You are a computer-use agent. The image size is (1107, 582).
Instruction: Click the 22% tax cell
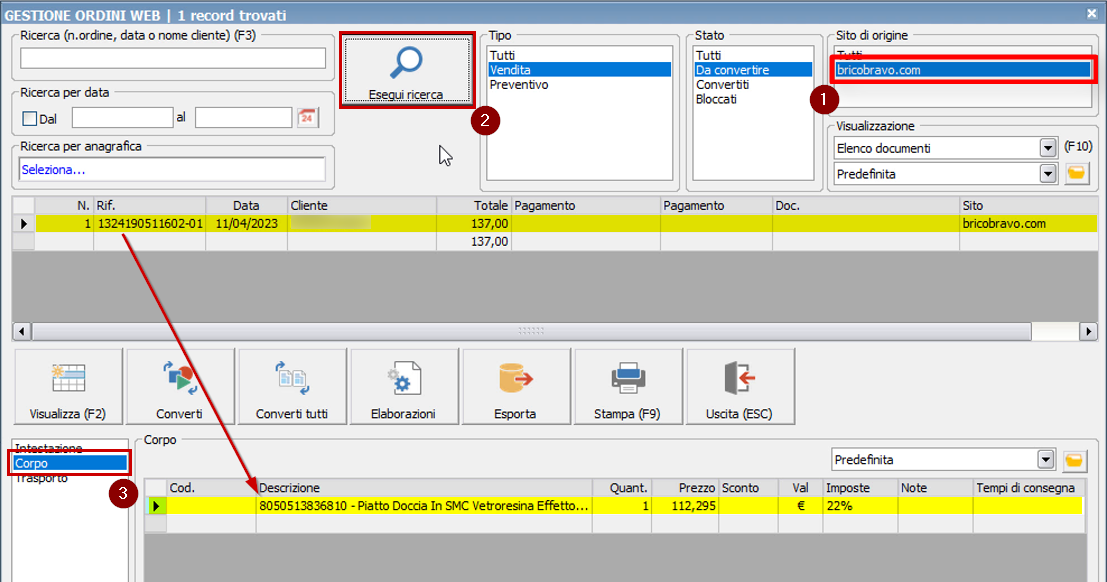coord(860,506)
